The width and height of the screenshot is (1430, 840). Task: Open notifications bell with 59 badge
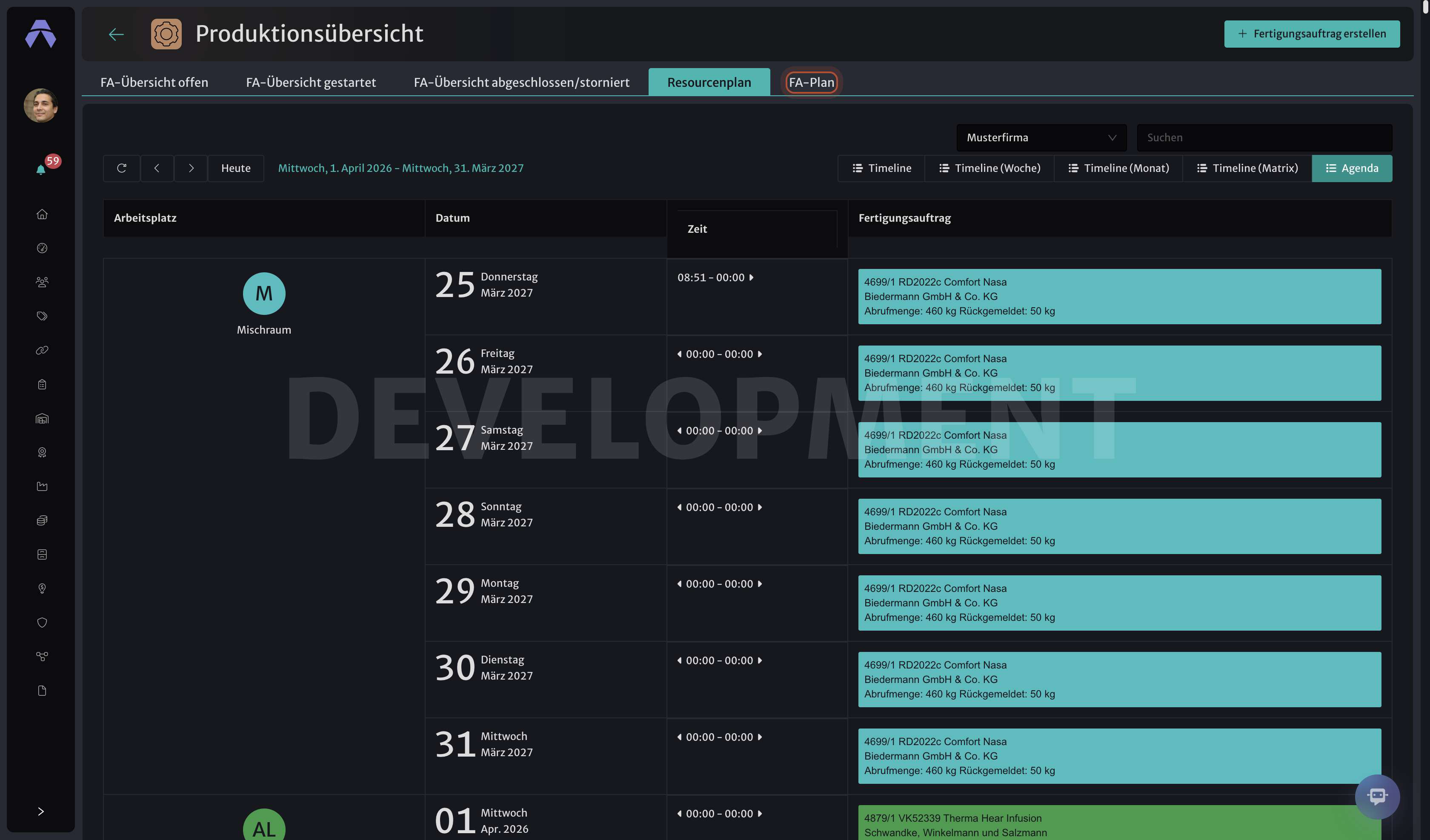pyautogui.click(x=41, y=169)
